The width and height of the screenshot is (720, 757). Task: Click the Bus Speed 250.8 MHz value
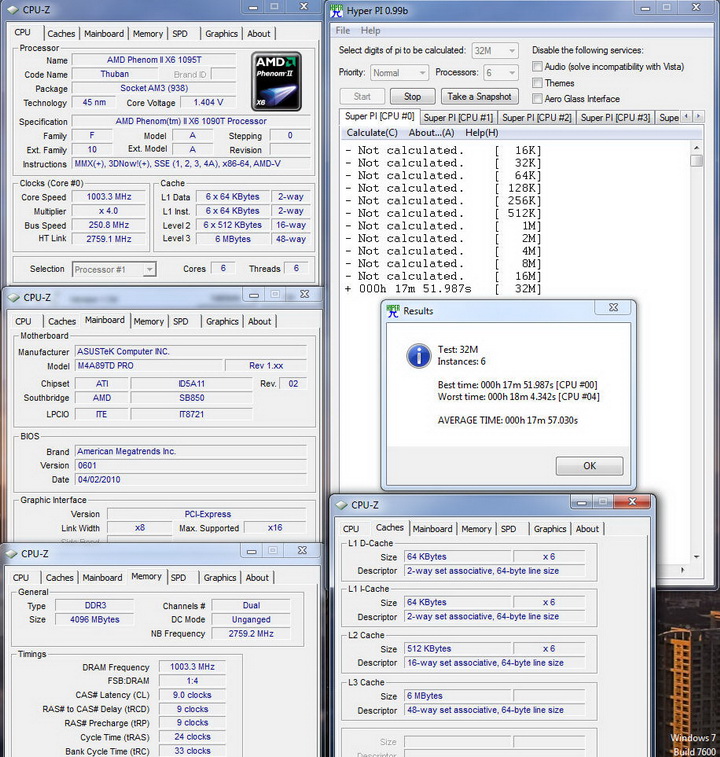pyautogui.click(x=109, y=225)
